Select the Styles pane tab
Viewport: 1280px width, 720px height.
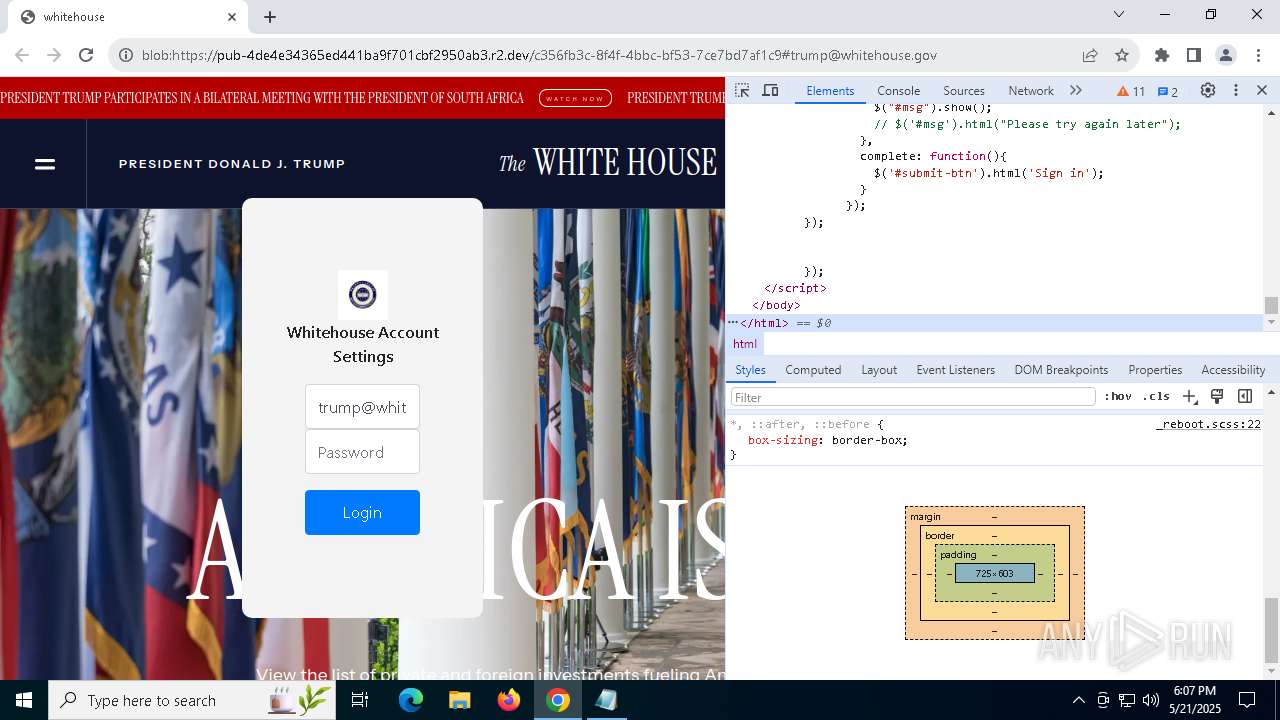[x=750, y=369]
